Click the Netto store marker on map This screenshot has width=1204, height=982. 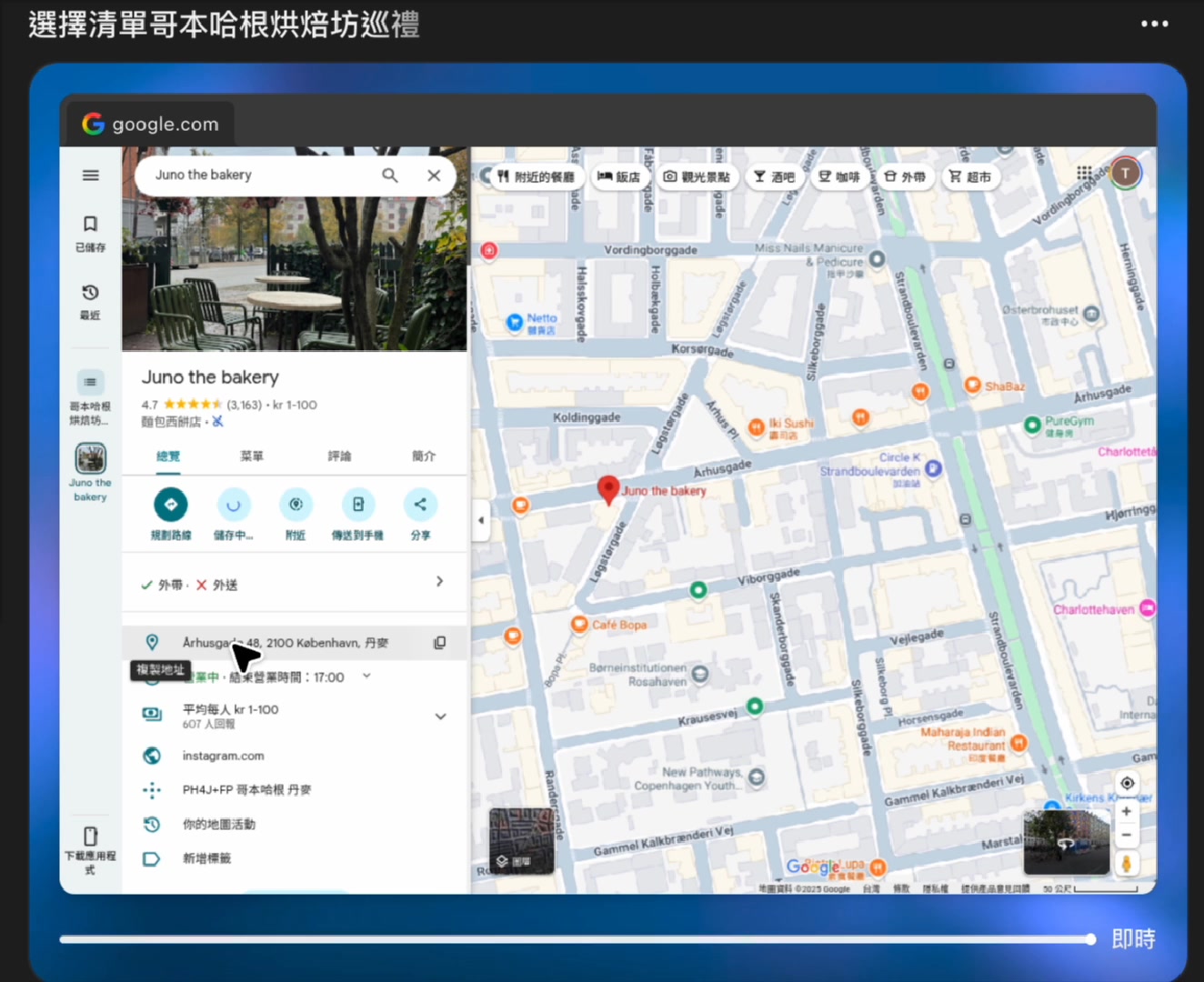pyautogui.click(x=515, y=322)
